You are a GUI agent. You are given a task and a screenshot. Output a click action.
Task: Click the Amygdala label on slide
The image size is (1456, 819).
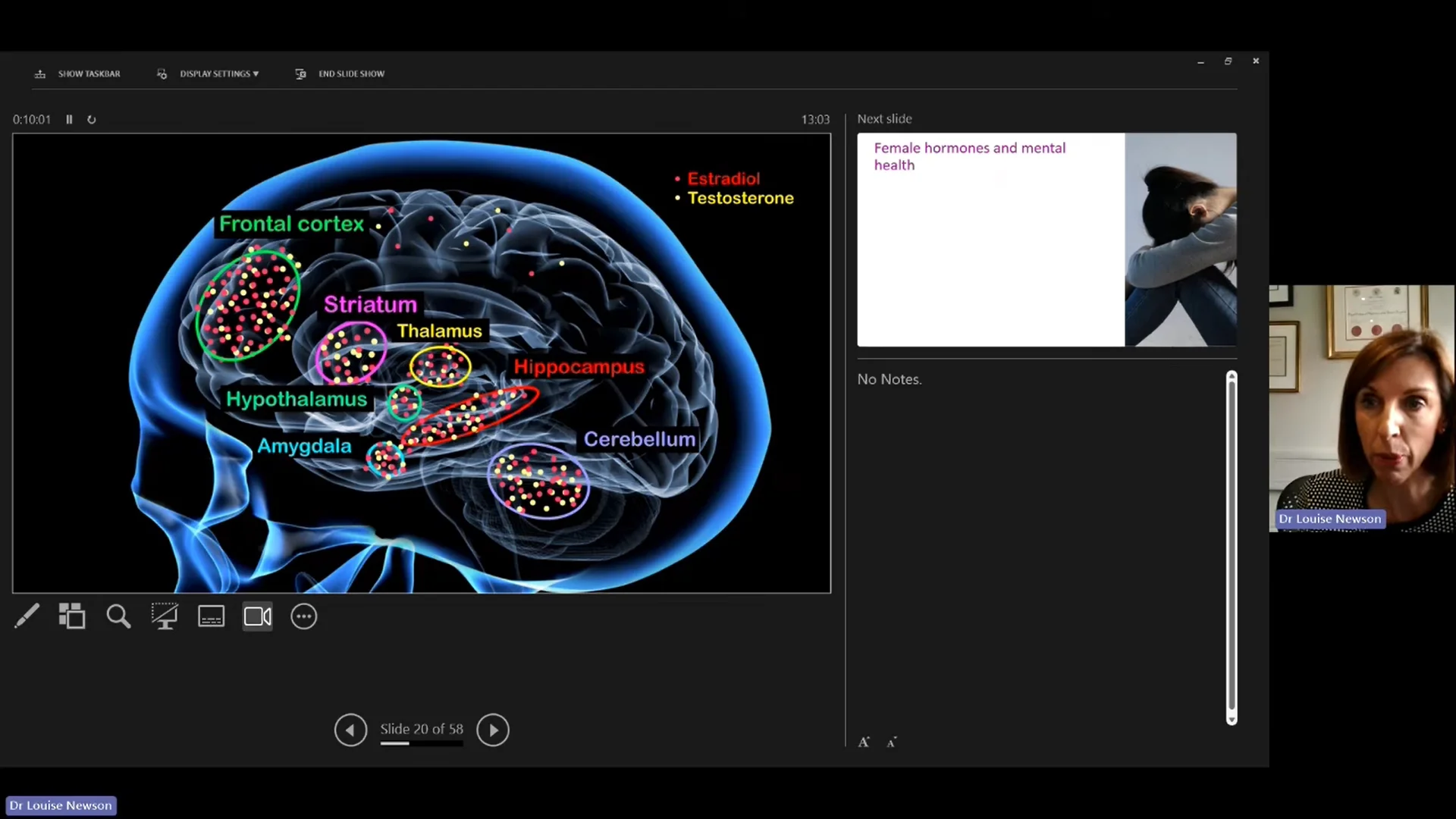304,446
